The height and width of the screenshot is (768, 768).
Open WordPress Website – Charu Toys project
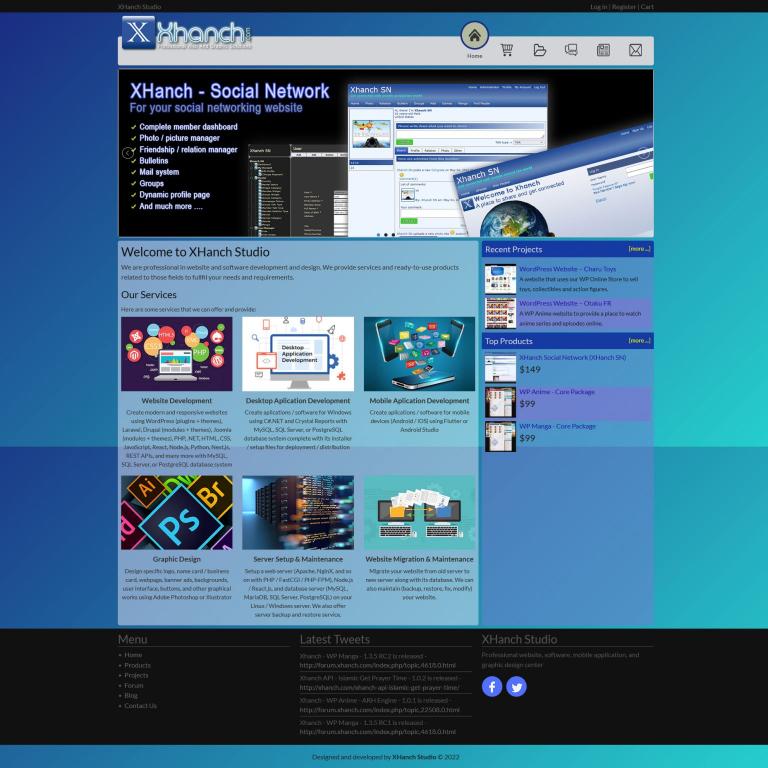pyautogui.click(x=567, y=269)
